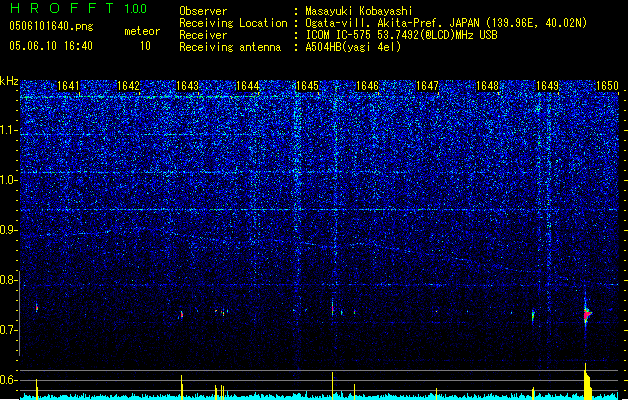Click the Receiving antenna label
Viewport: 629px width, 400px height.
(230, 47)
